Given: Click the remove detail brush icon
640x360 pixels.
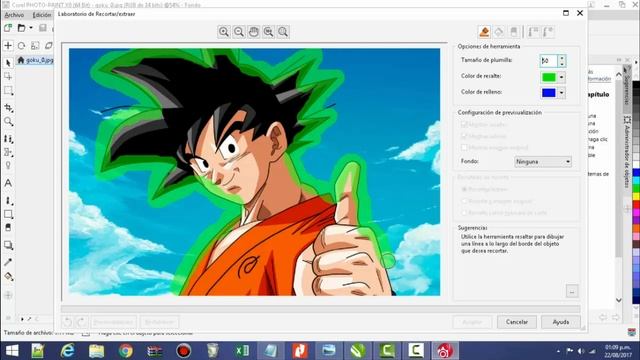Looking at the screenshot, I should (x=548, y=32).
